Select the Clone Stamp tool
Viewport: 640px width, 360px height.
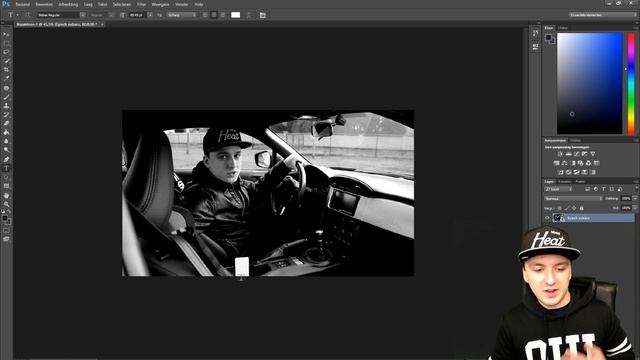[6, 106]
